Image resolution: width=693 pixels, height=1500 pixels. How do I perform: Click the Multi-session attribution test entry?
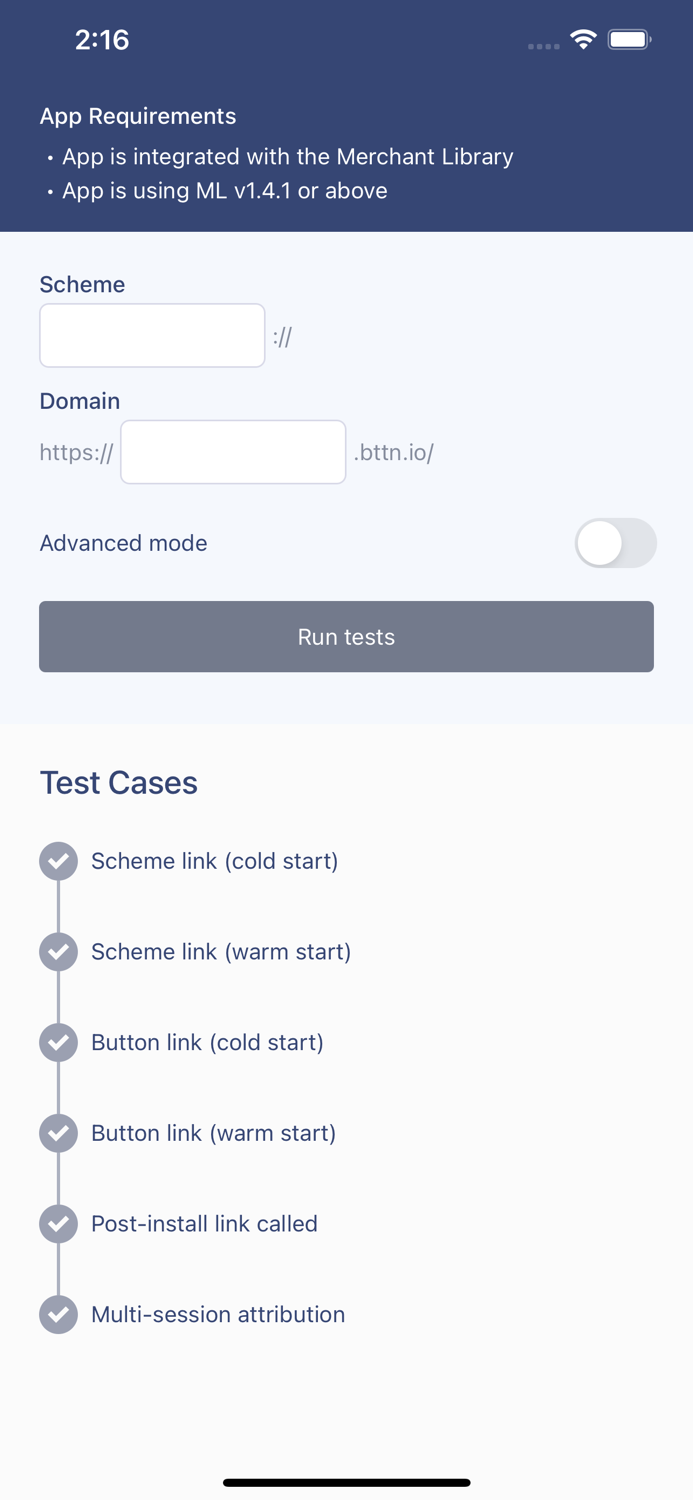(217, 1314)
